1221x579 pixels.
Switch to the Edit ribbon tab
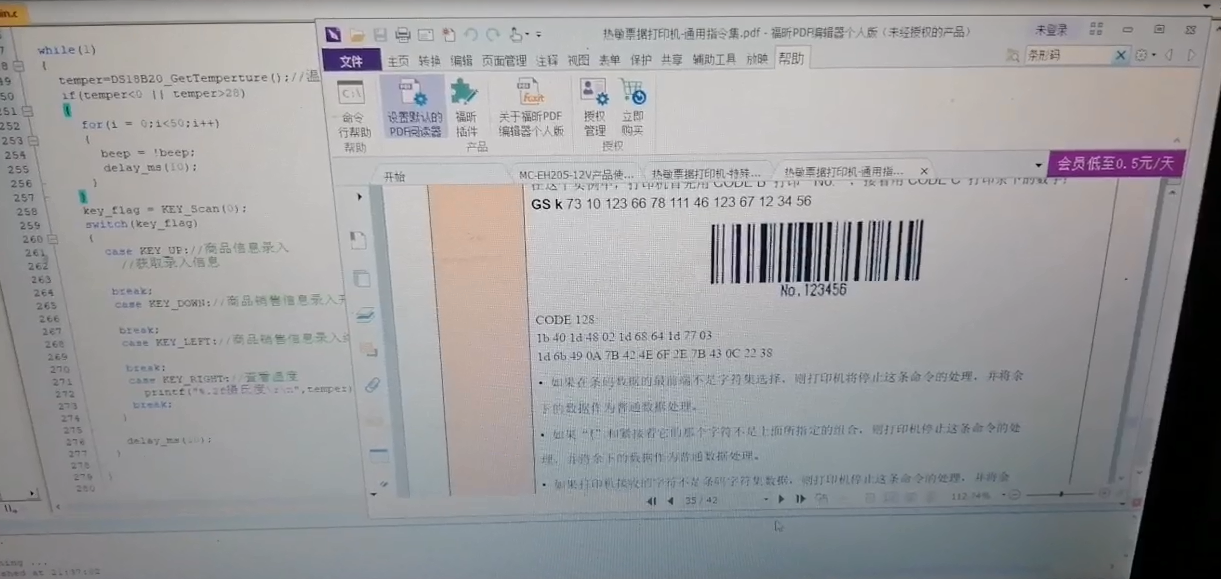(461, 60)
